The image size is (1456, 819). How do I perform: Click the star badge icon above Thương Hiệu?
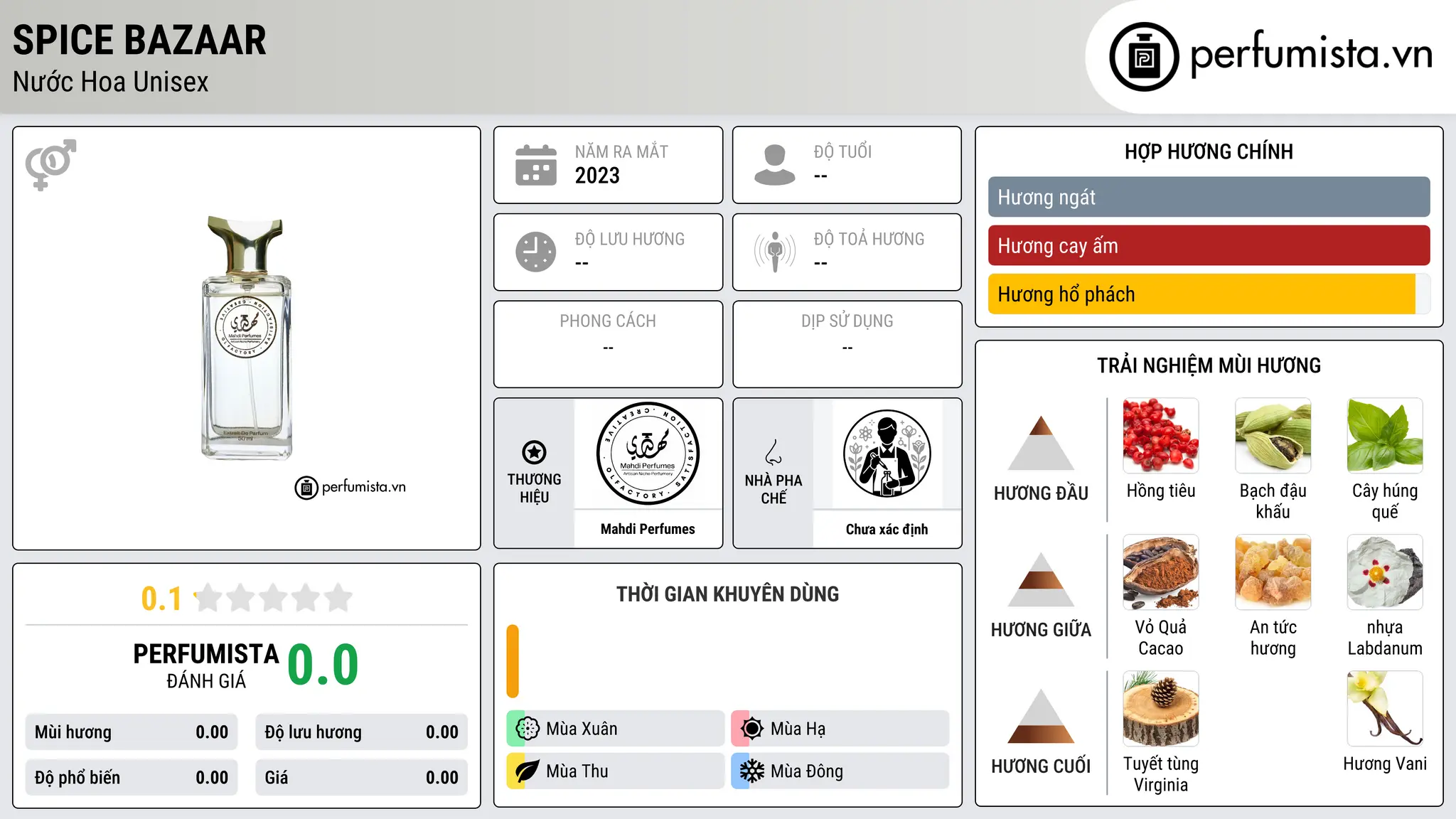534,452
